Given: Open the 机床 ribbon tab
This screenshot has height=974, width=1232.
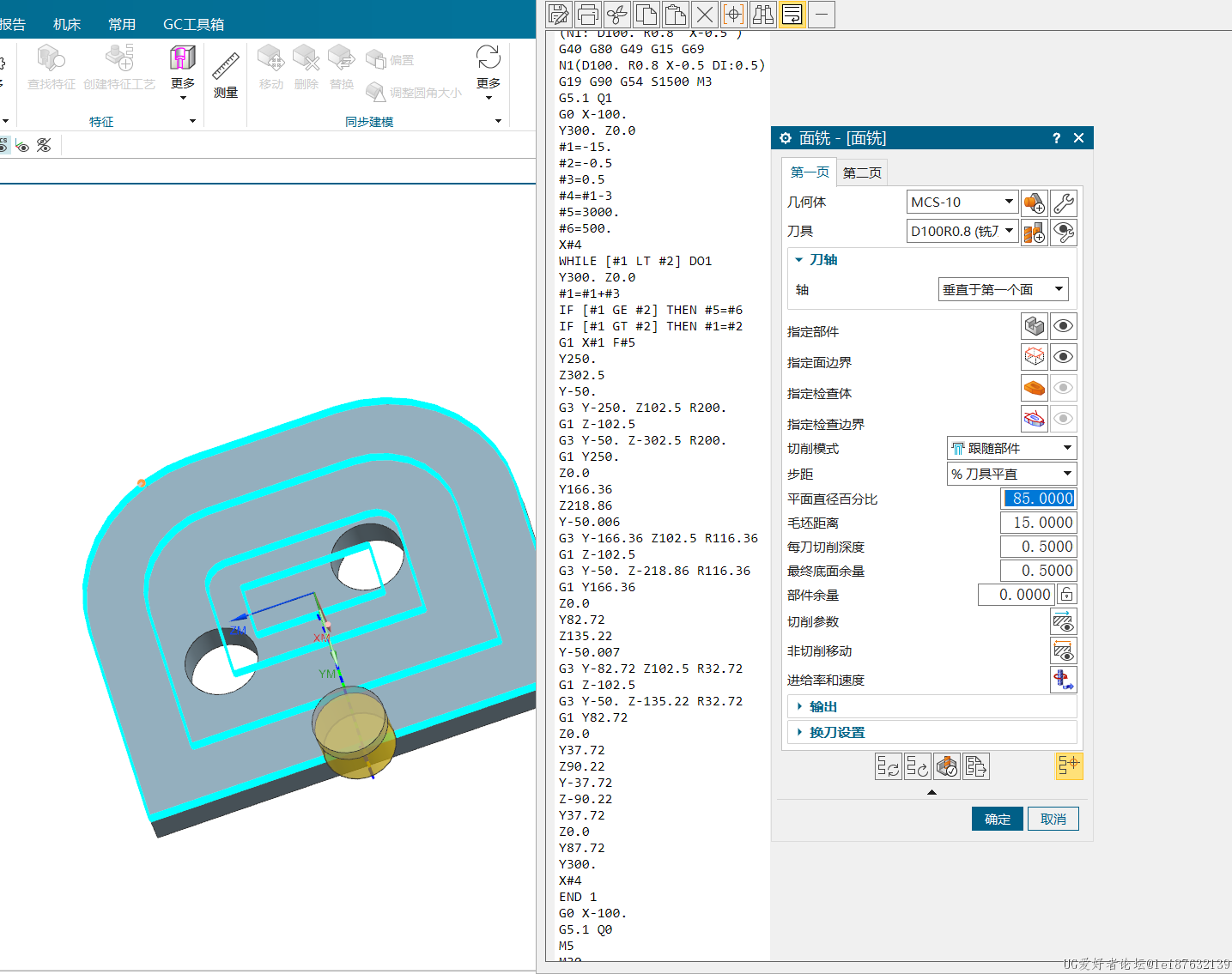Looking at the screenshot, I should (67, 24).
